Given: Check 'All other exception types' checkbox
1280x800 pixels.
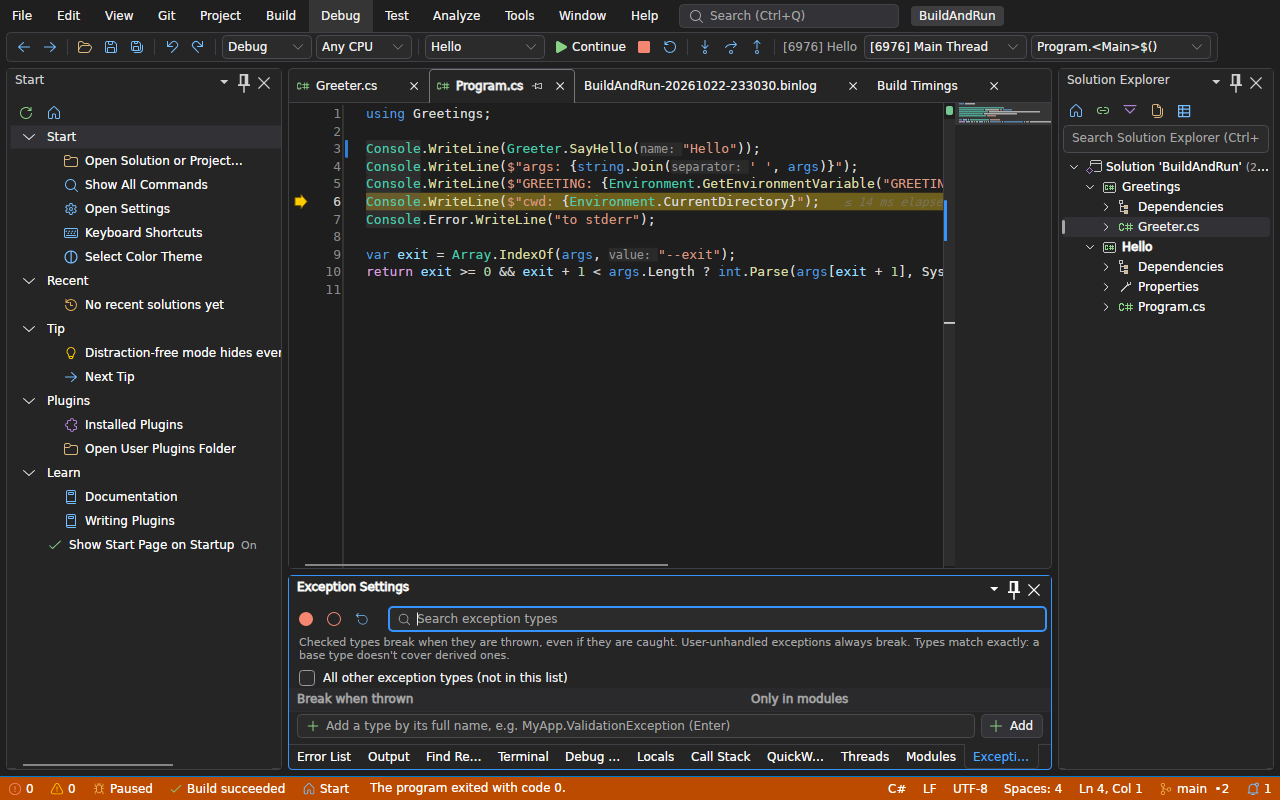Looking at the screenshot, I should click(307, 678).
